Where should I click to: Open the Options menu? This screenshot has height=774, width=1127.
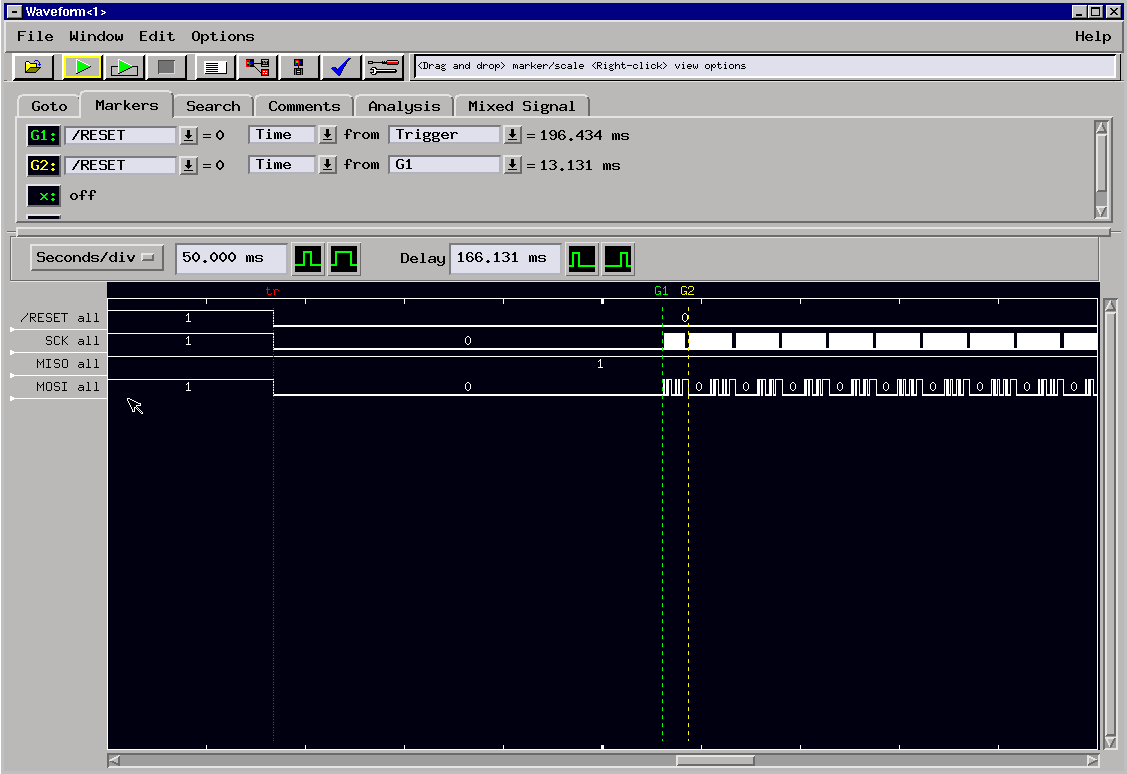coord(223,36)
